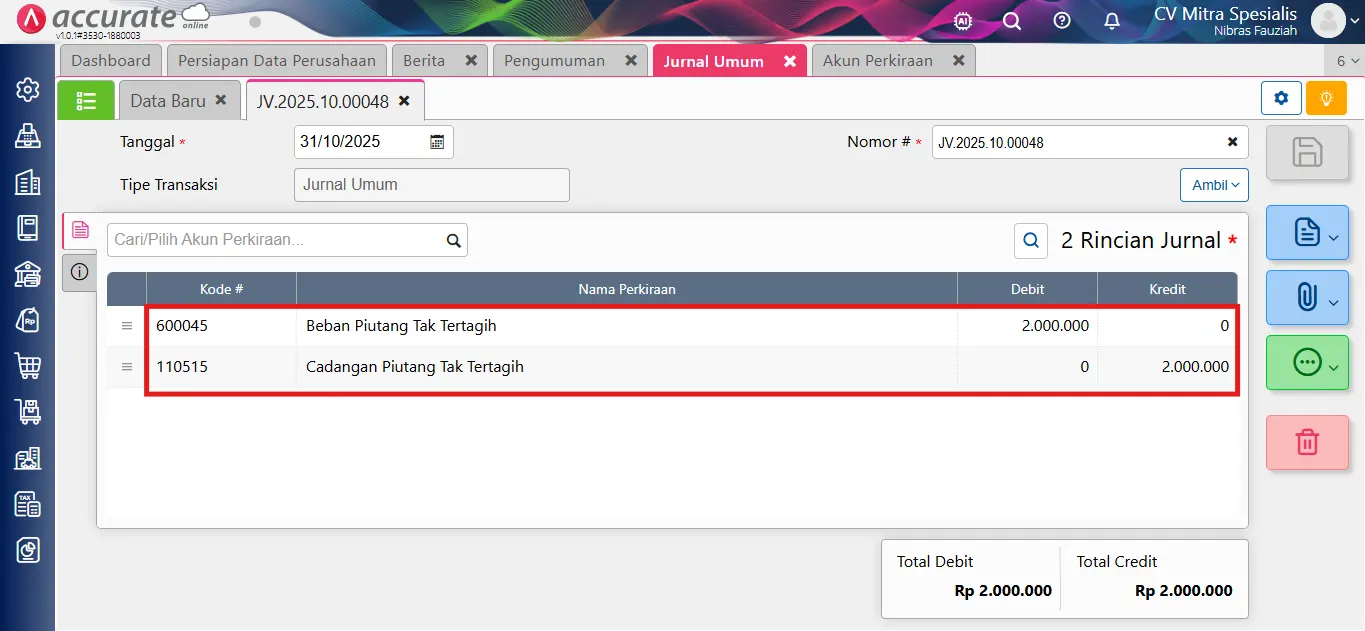The height and width of the screenshot is (631, 1365).
Task: Switch to the Akun Perkiraan tab
Action: (x=877, y=61)
